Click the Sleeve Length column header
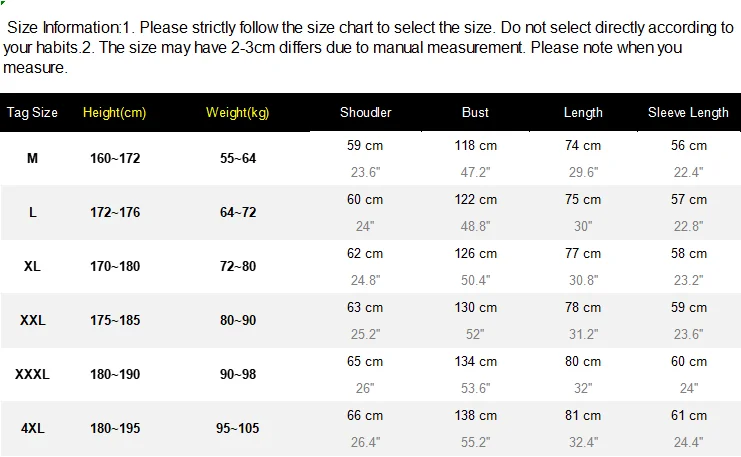741x457 pixels. click(x=688, y=113)
